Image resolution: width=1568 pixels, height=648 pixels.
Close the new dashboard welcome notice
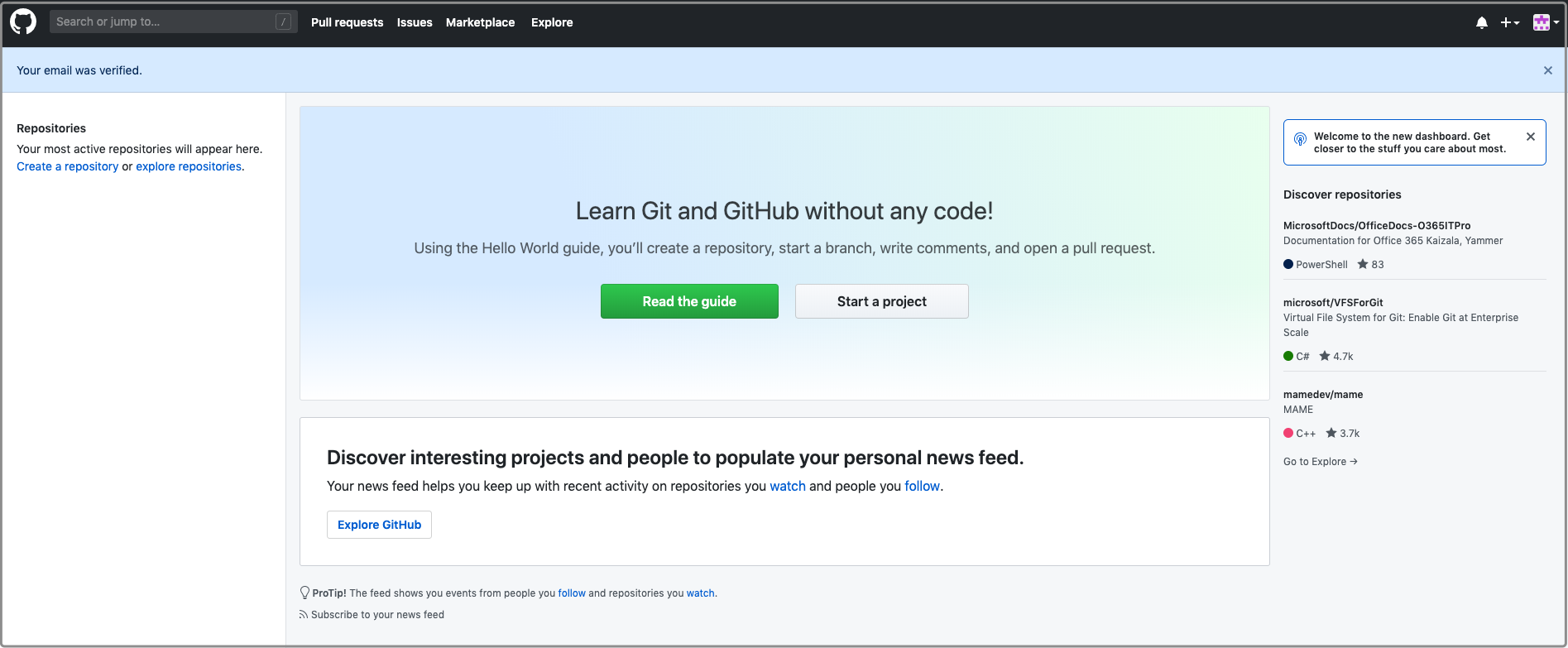coord(1530,137)
